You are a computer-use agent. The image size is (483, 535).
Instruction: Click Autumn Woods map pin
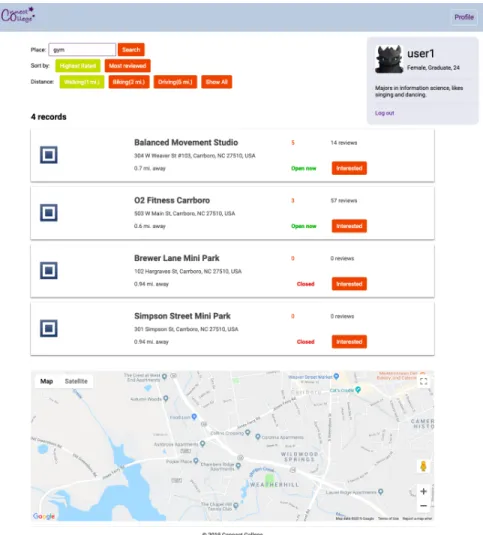click(x=166, y=398)
